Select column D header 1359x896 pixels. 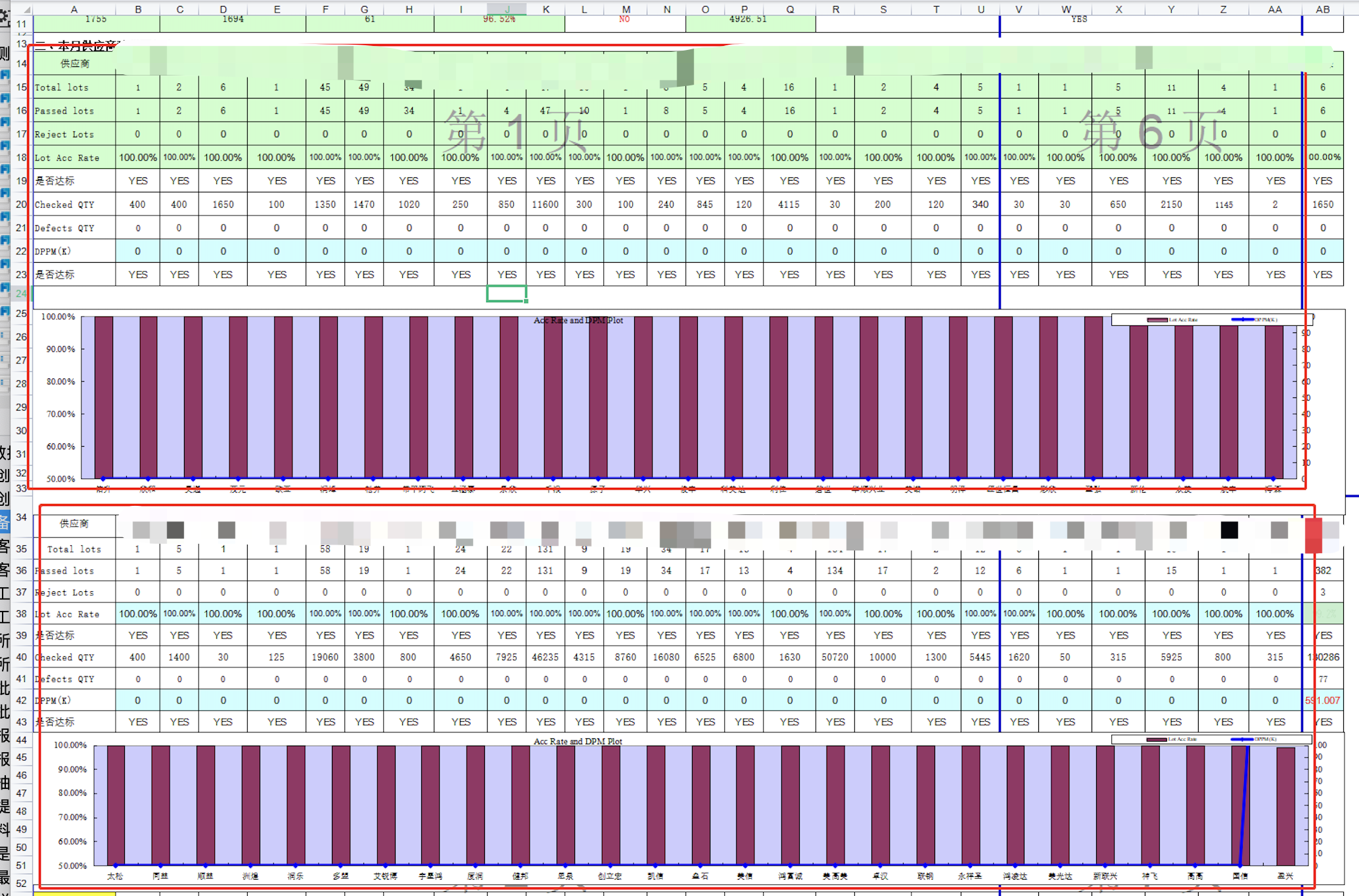click(x=223, y=9)
